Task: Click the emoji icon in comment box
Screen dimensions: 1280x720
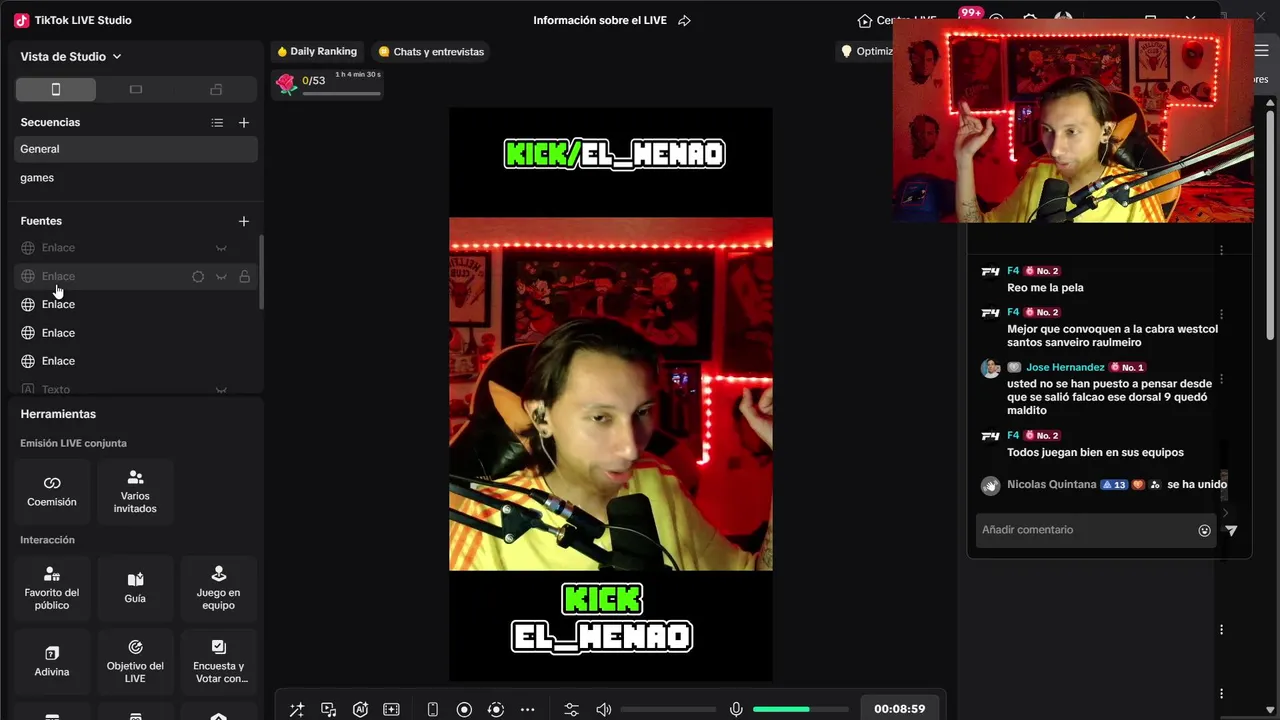Action: [x=1205, y=531]
